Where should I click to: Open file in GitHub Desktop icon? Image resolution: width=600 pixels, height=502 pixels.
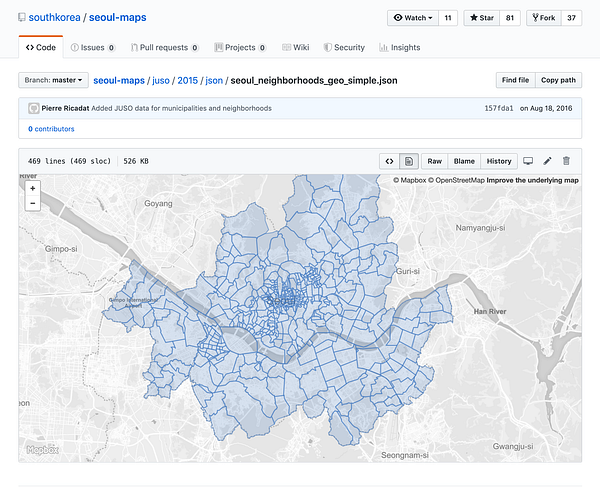coord(528,161)
